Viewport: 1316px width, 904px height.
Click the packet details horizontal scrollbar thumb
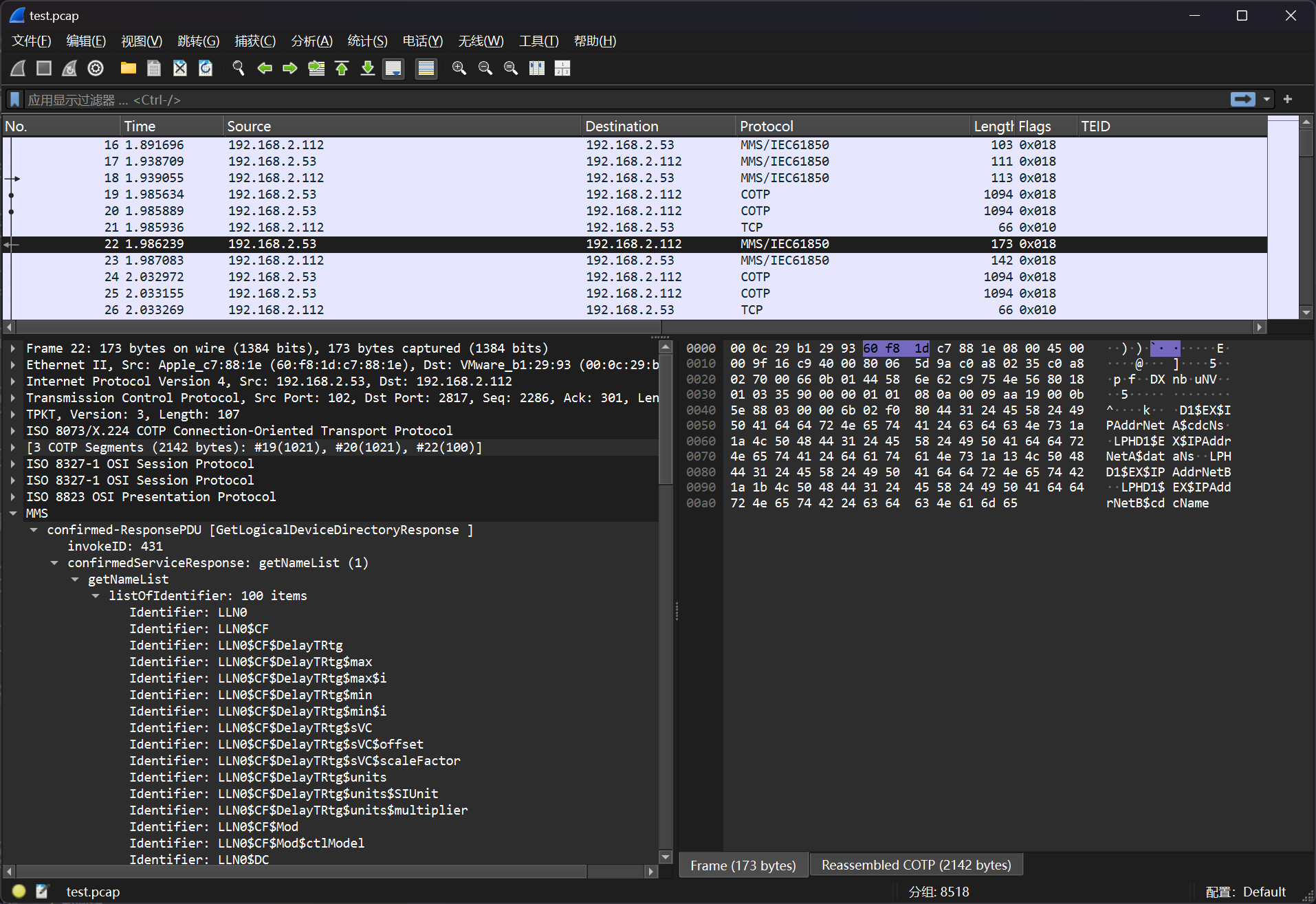[301, 871]
